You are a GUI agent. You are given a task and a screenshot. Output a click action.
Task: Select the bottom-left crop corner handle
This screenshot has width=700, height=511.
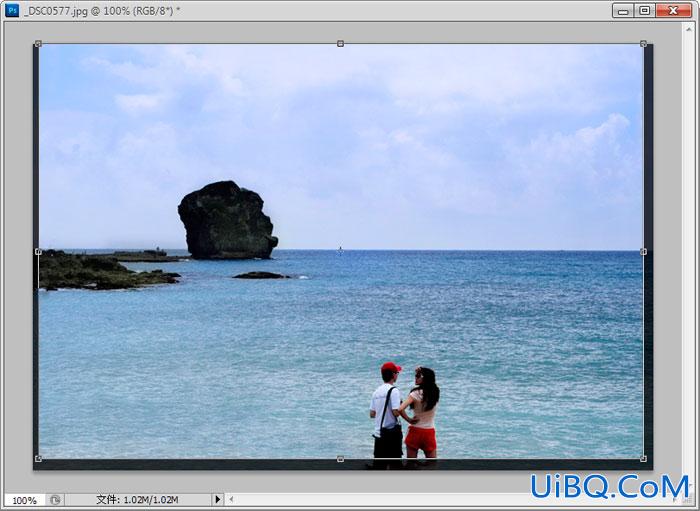[38, 459]
